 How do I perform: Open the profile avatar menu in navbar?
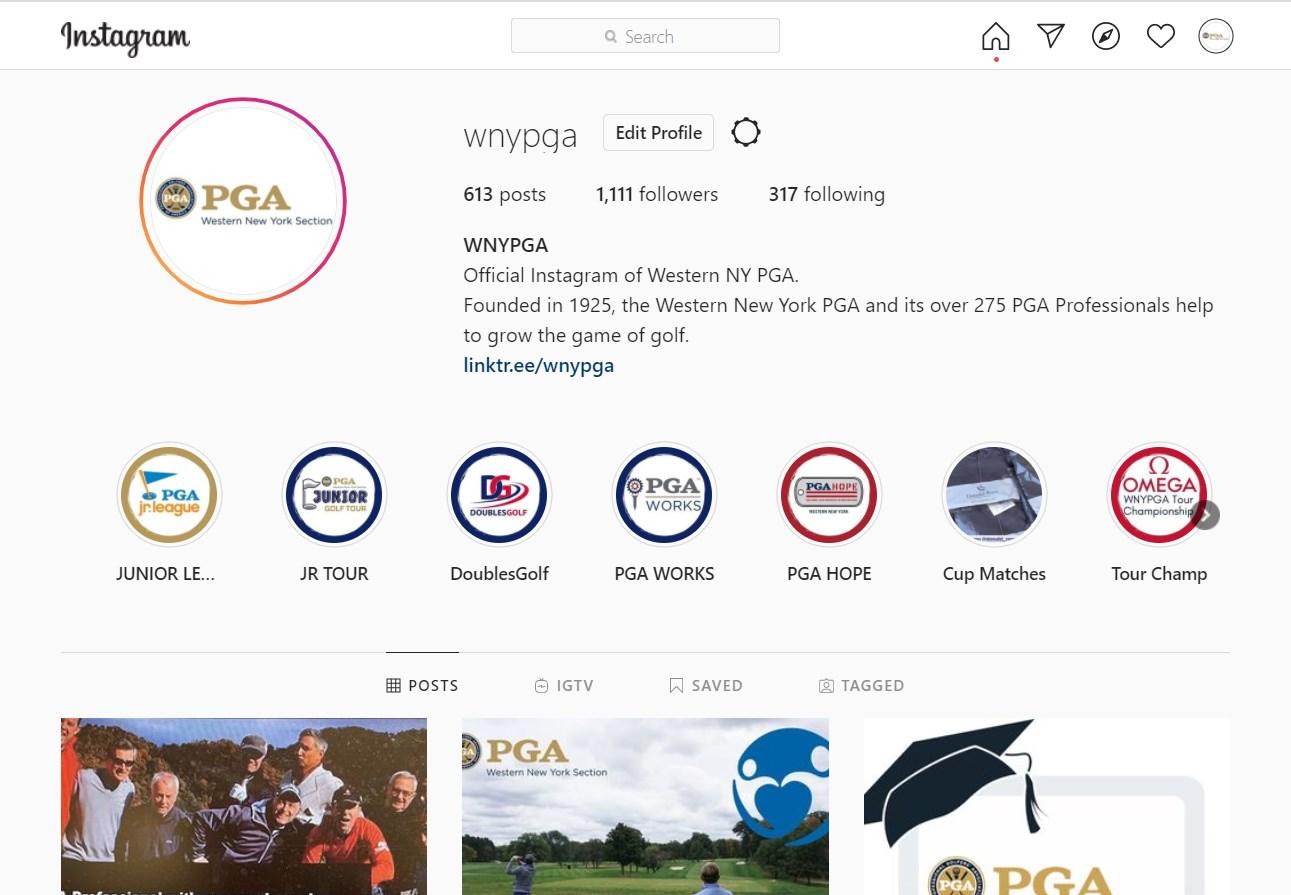click(x=1215, y=37)
